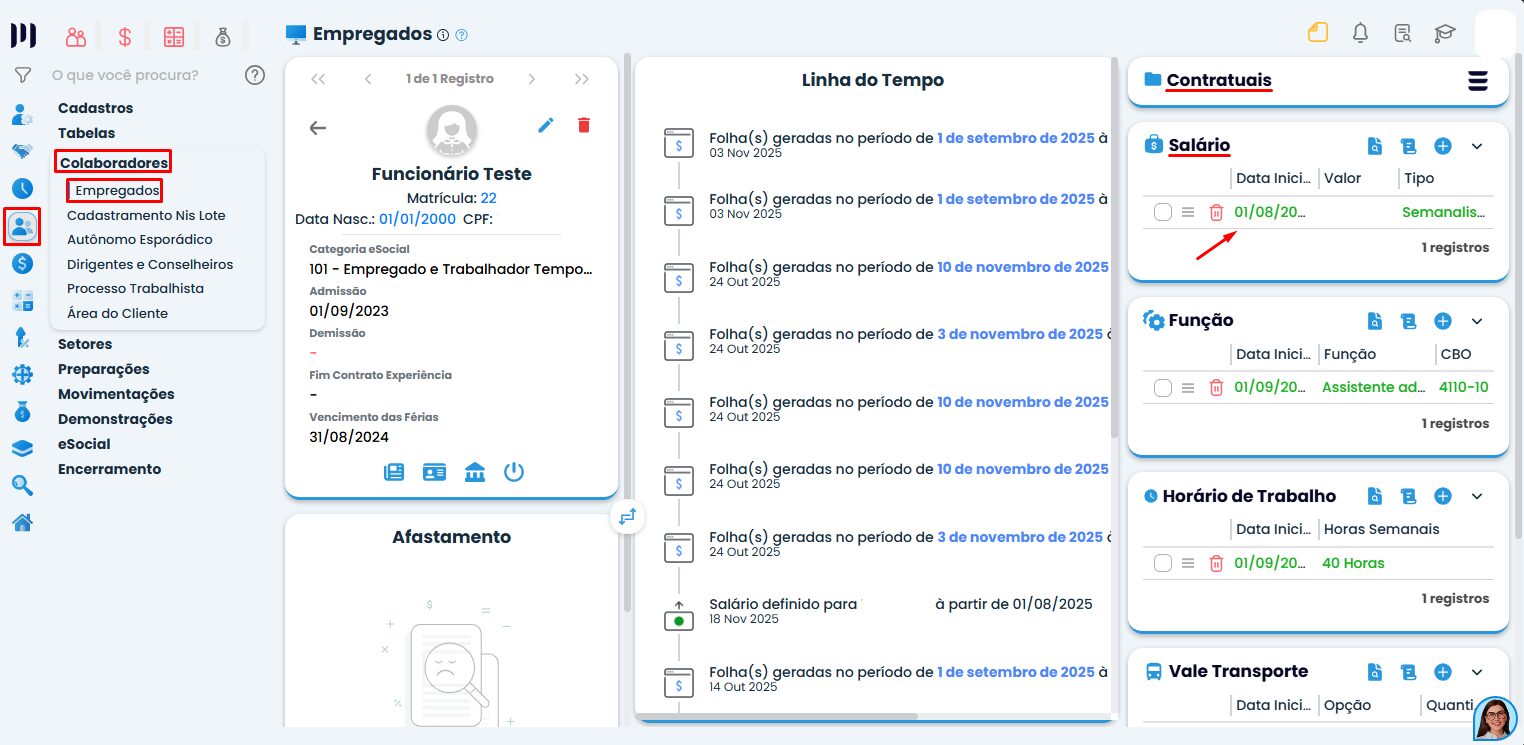
Task: Go to previous record arrow
Action: pos(368,79)
